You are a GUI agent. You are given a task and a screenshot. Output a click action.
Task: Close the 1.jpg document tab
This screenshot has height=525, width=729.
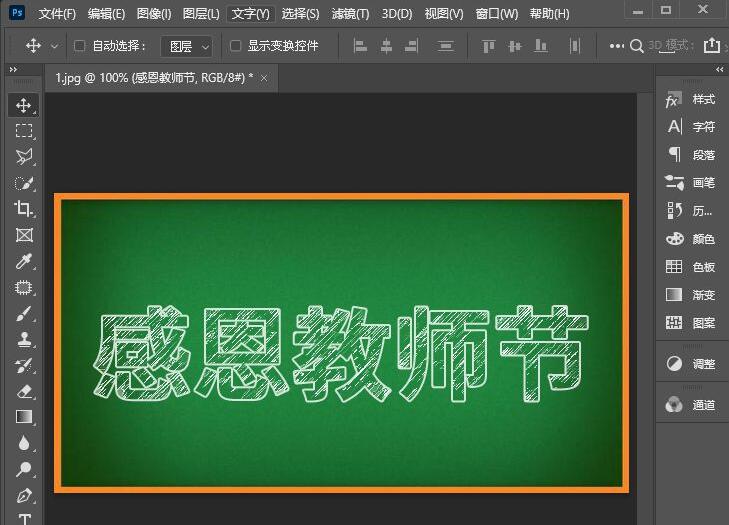(x=264, y=78)
